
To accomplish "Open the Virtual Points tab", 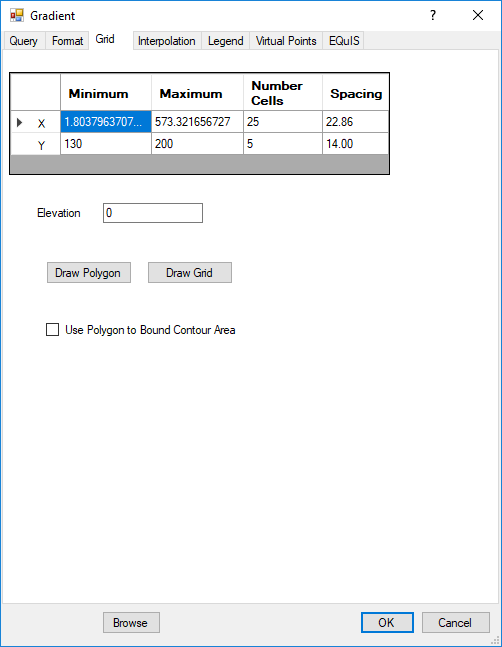I will (286, 41).
